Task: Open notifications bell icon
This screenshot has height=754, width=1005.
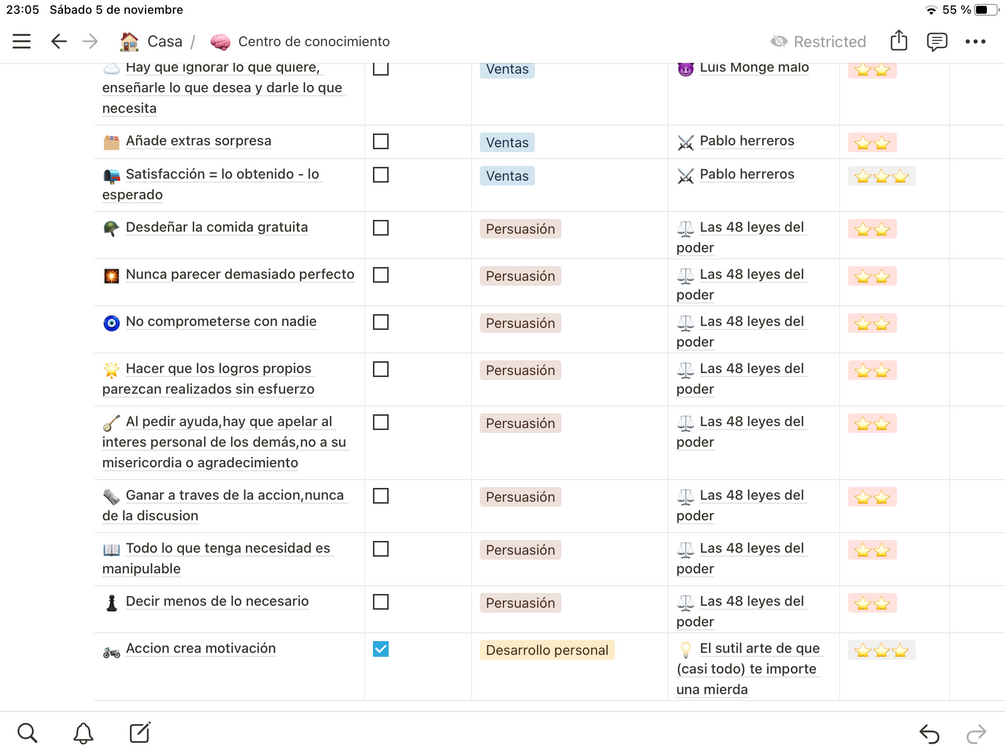Action: tap(84, 733)
